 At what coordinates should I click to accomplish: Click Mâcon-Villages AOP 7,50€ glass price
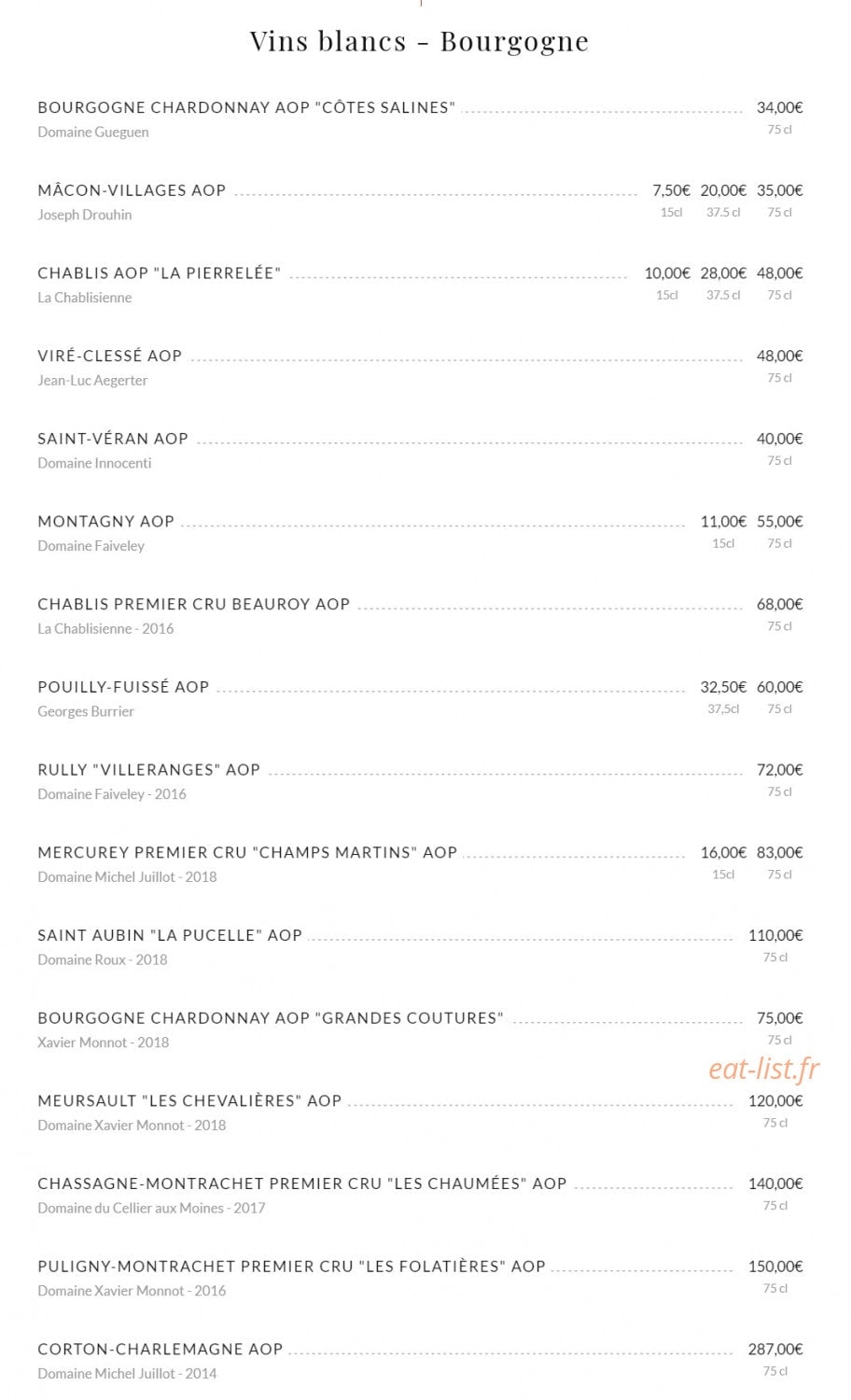click(x=671, y=190)
